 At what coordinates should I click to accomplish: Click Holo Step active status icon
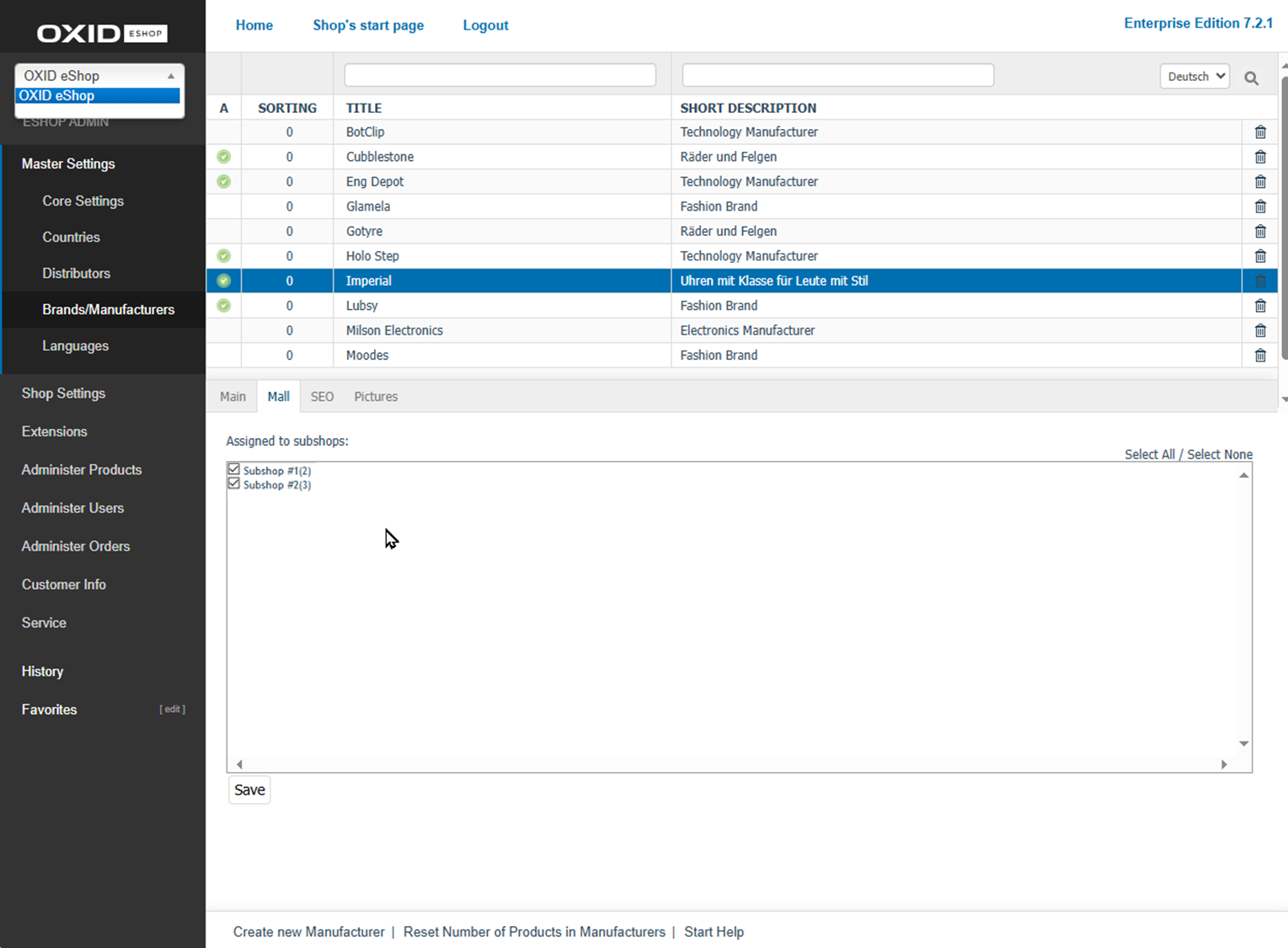coord(223,256)
